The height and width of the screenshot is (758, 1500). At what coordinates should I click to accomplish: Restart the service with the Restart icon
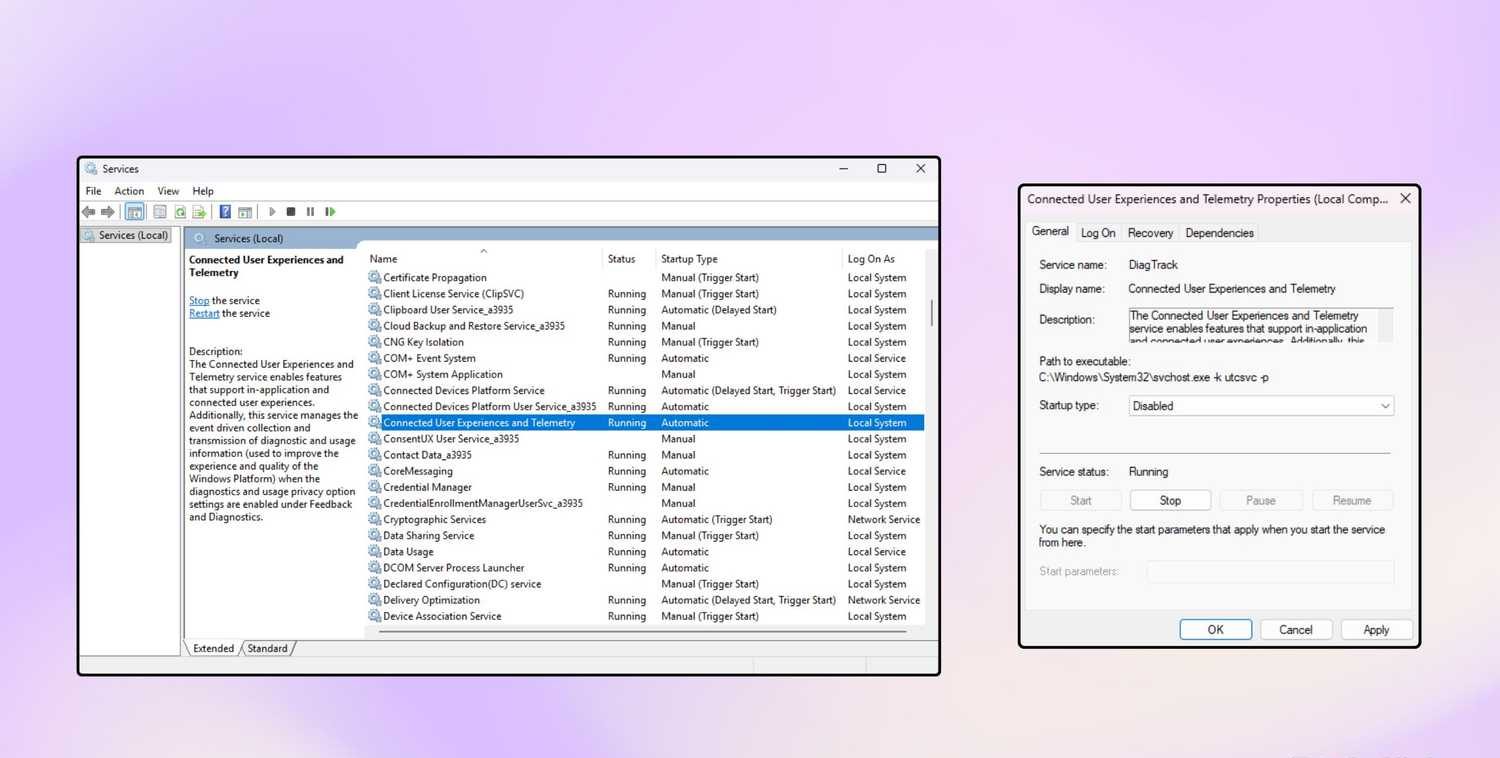330,211
